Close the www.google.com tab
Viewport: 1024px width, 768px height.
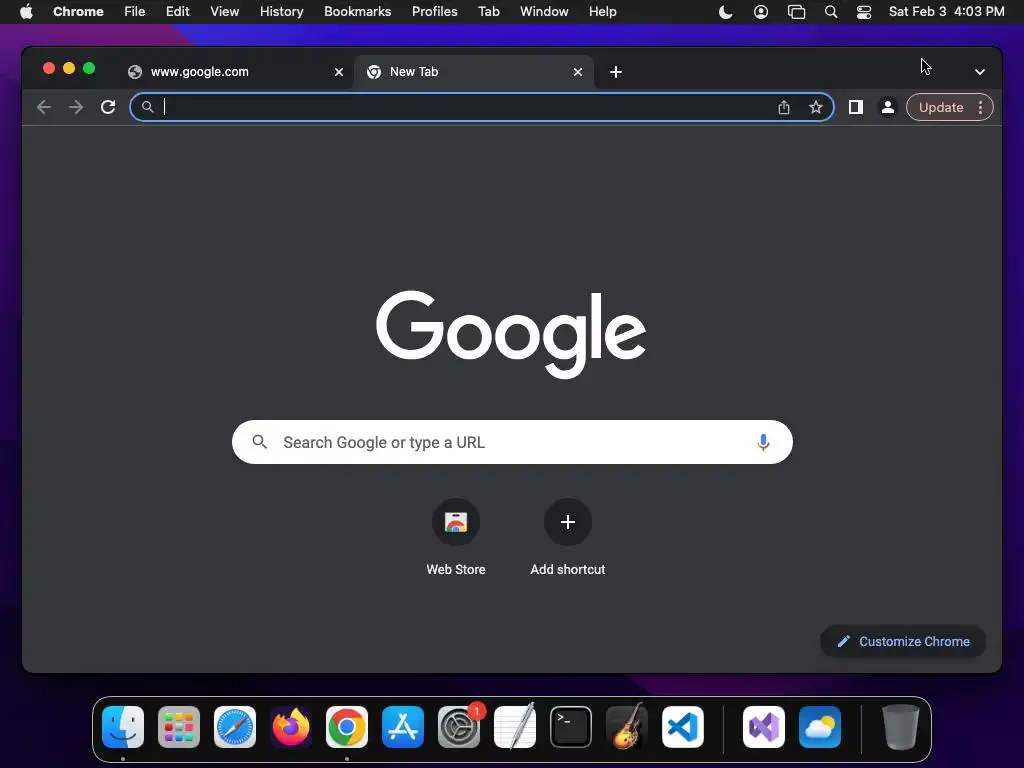[x=339, y=72]
